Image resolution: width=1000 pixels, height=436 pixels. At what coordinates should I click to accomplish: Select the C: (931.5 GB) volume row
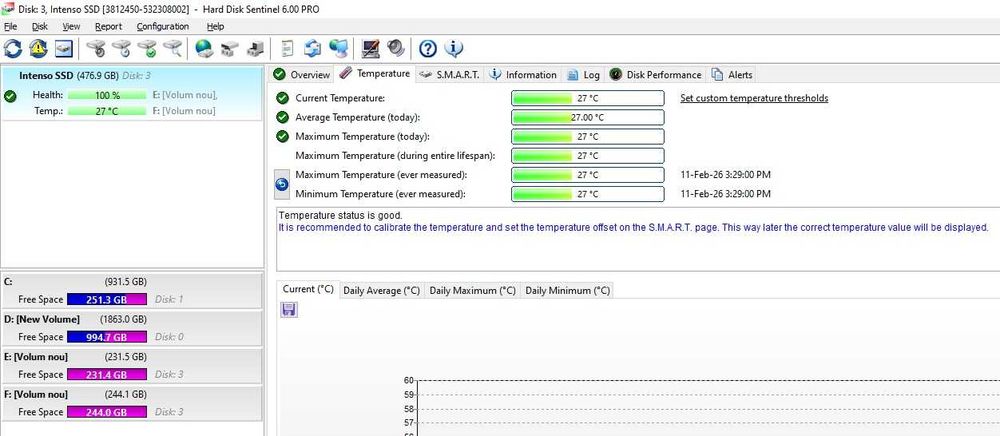click(x=131, y=291)
